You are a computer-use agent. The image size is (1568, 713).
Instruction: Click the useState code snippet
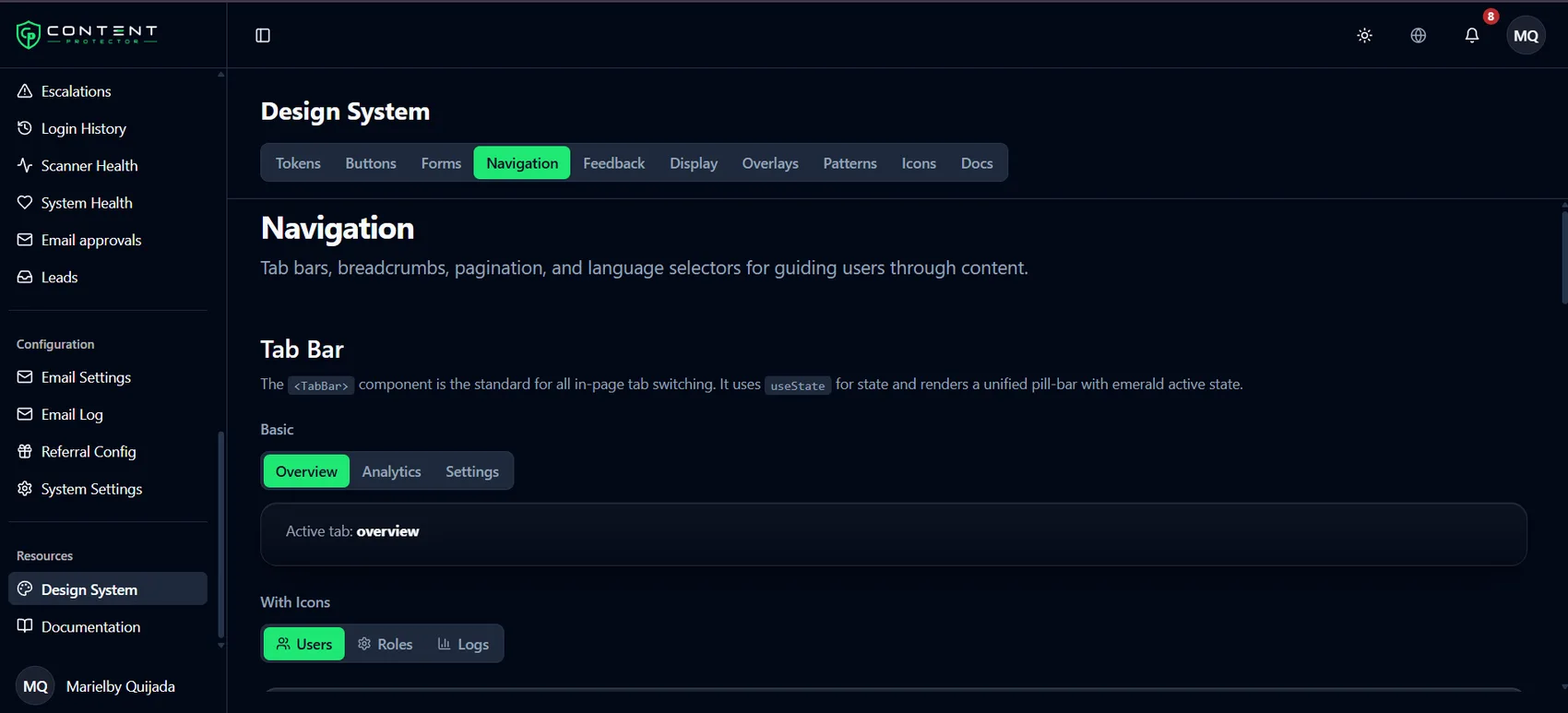coord(798,386)
